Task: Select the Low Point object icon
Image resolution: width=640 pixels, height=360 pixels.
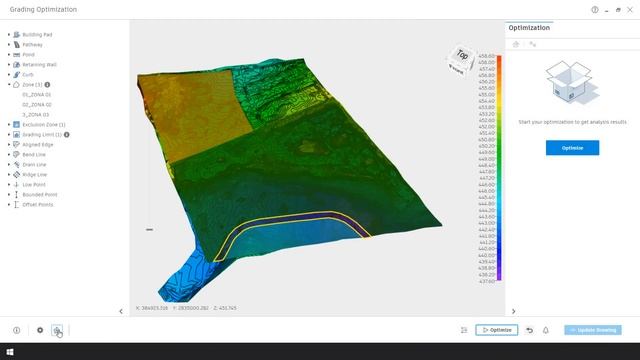Action: pyautogui.click(x=17, y=184)
